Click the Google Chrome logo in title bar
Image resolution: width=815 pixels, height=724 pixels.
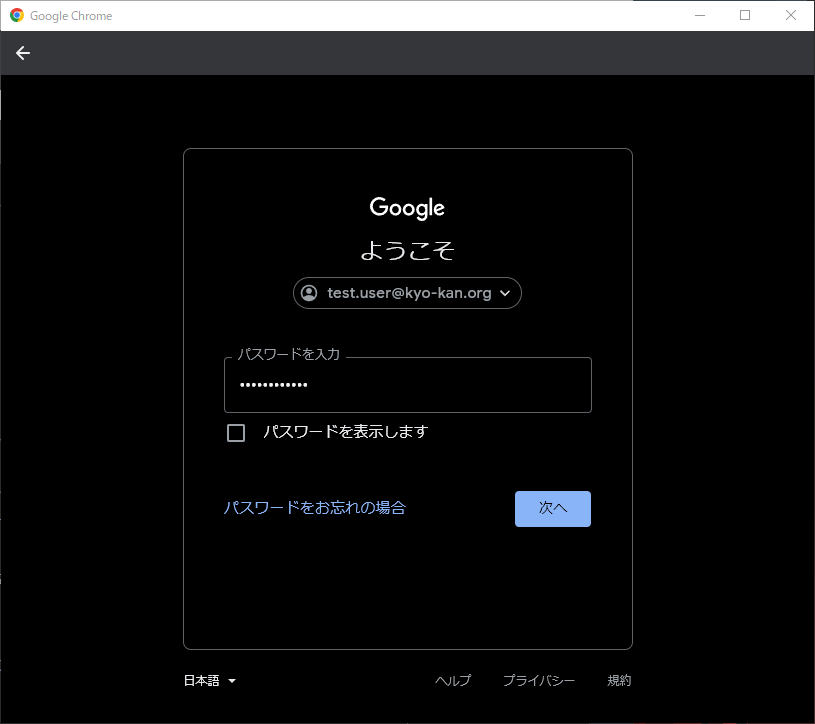pyautogui.click(x=17, y=16)
